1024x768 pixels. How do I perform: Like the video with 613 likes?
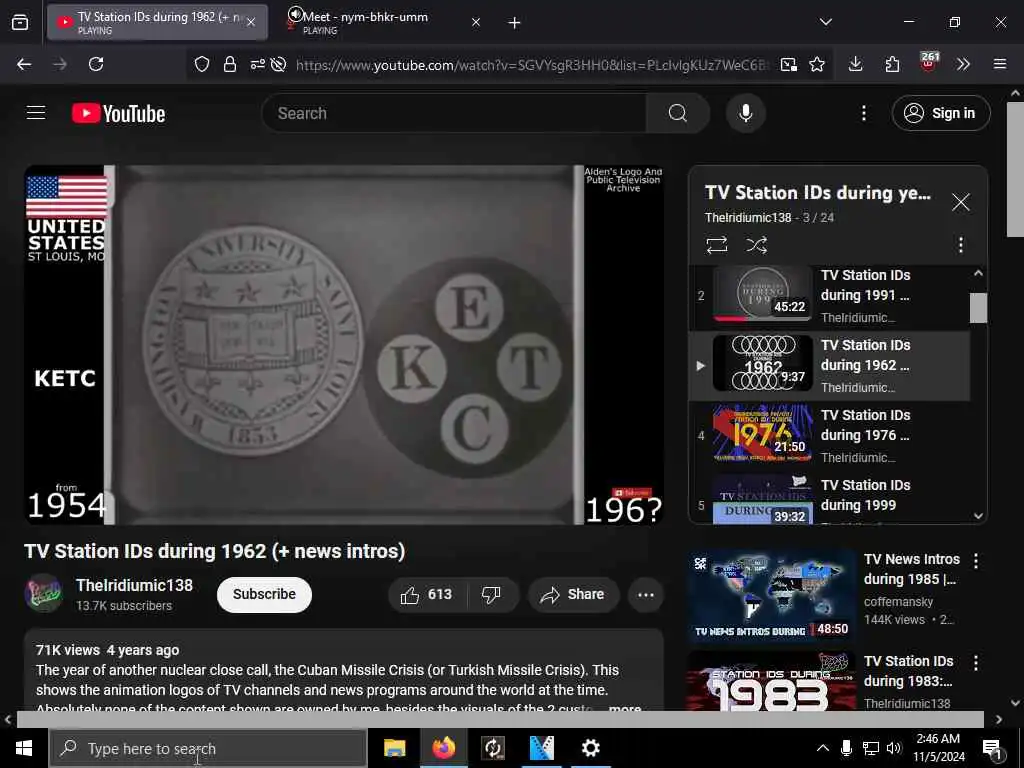[426, 594]
